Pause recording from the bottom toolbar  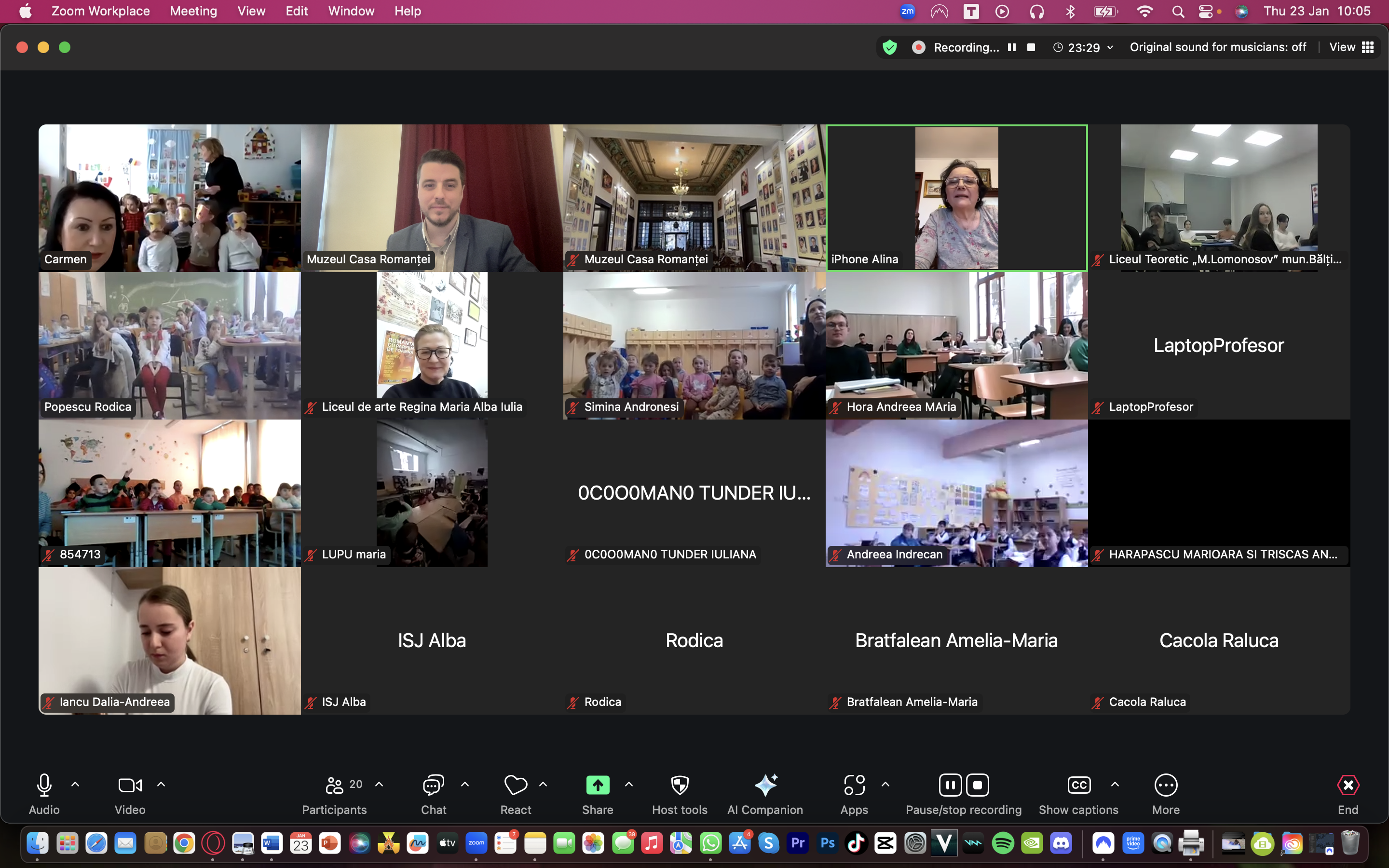pyautogui.click(x=950, y=785)
